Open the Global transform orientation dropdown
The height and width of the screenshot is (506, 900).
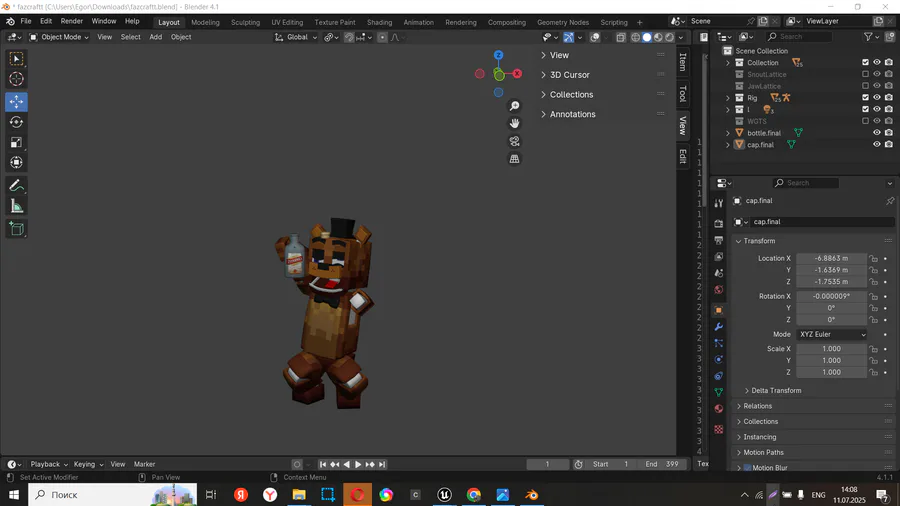(296, 37)
